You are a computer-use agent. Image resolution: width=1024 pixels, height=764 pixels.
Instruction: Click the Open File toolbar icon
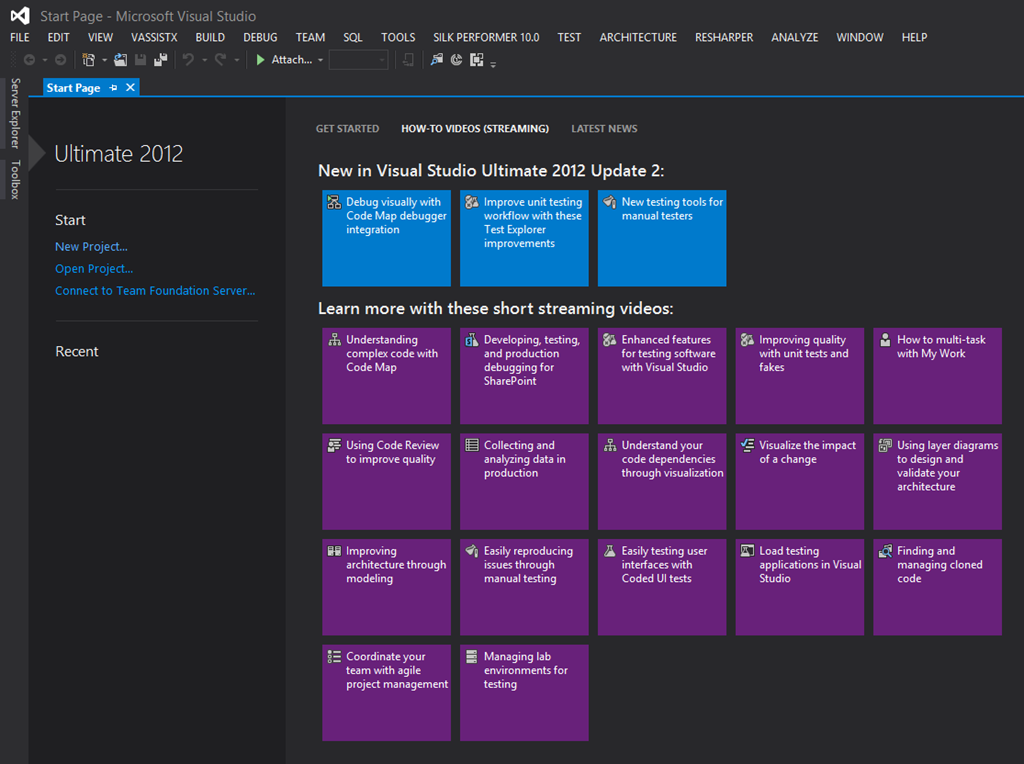coord(121,60)
